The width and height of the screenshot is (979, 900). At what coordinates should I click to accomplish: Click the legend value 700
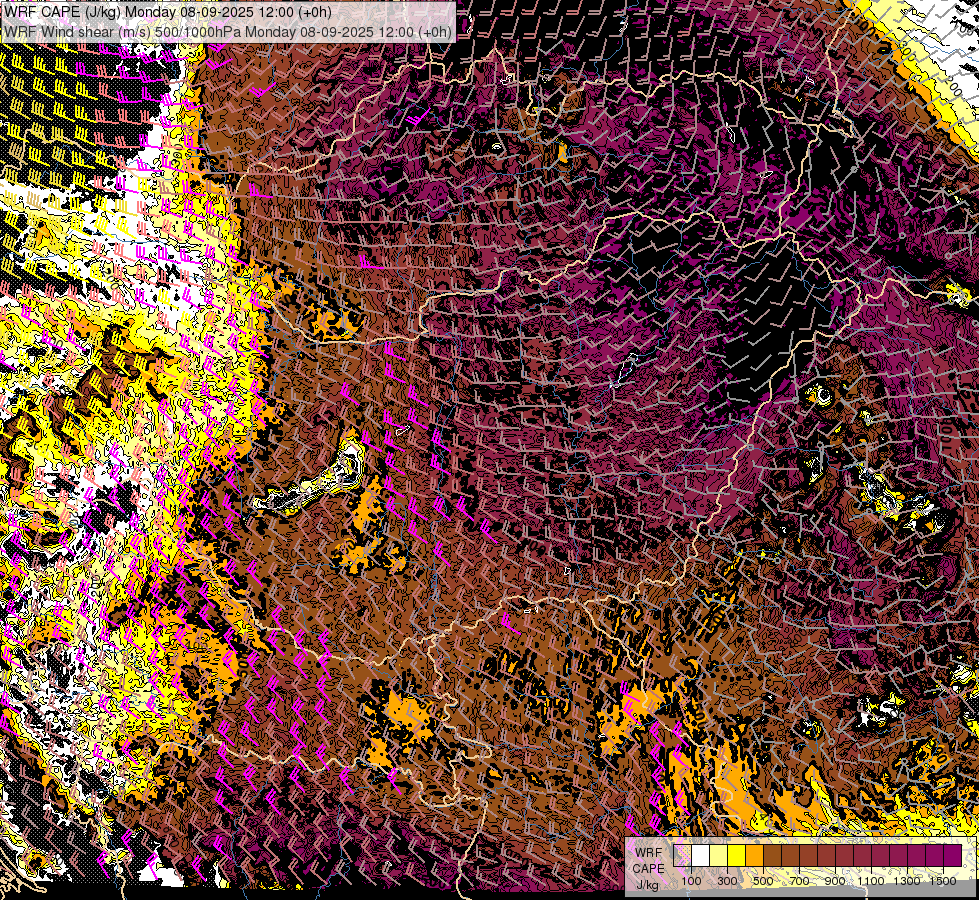(799, 881)
